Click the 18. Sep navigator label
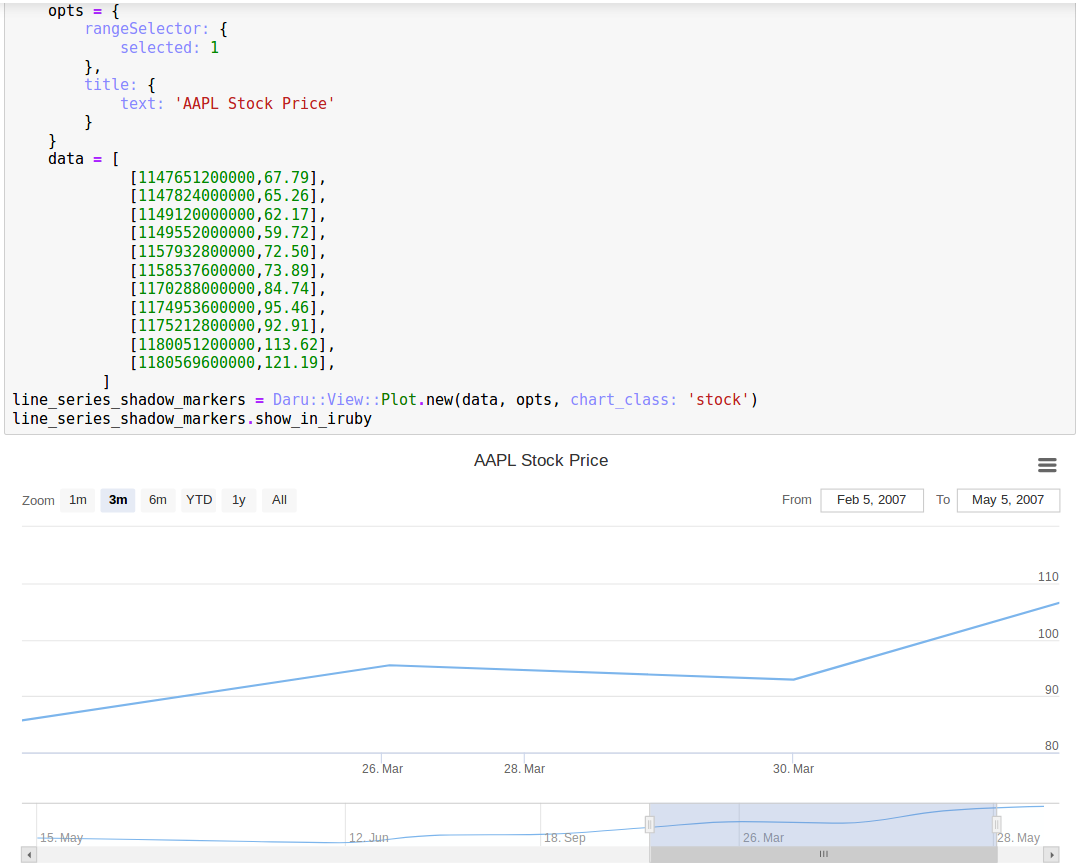 (x=565, y=838)
